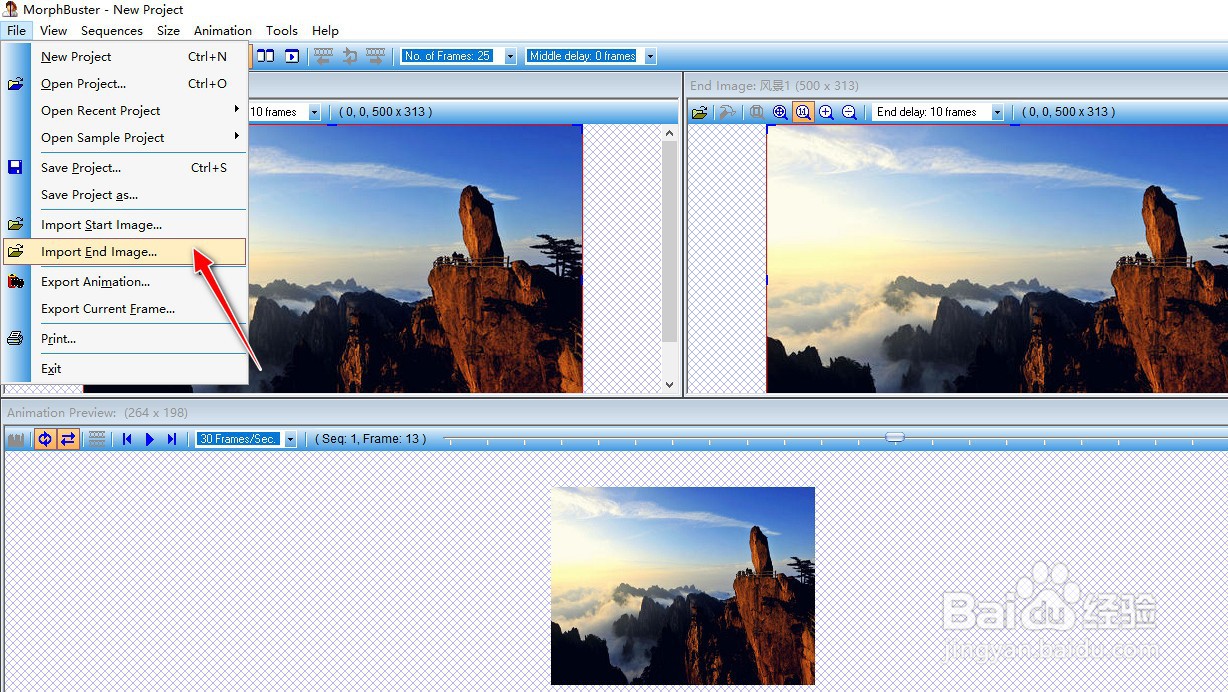Open the Help menu
Screen dimensions: 1228x692
pos(325,30)
